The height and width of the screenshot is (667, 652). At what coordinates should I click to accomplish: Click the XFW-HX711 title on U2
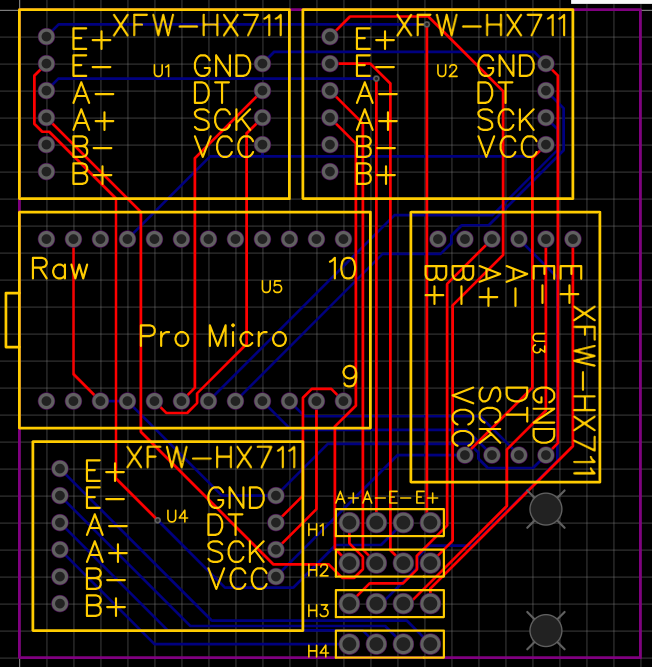[482, 26]
